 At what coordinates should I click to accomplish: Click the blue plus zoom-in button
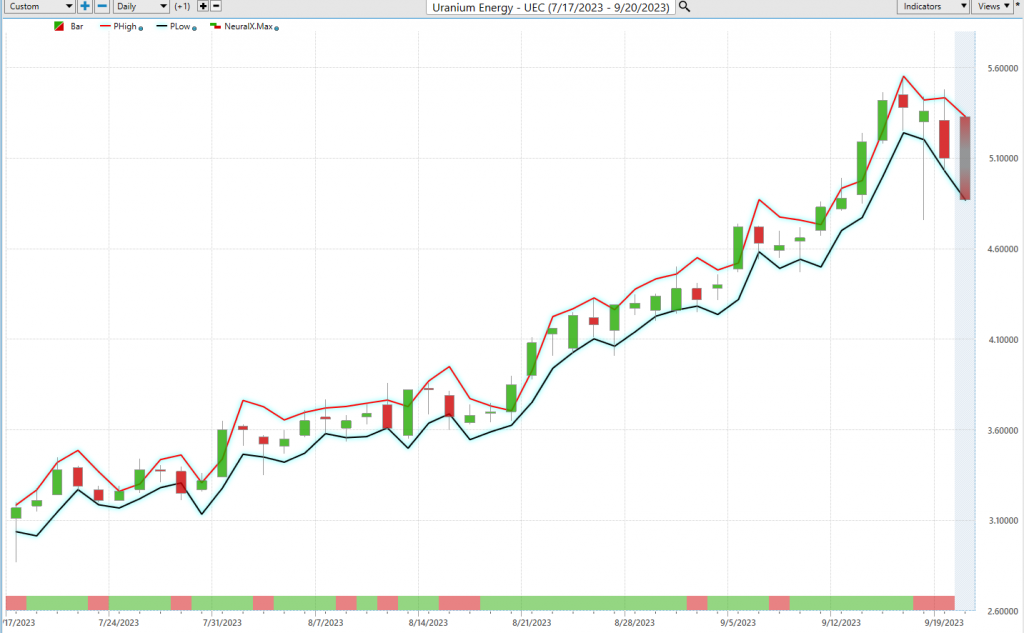tap(85, 7)
